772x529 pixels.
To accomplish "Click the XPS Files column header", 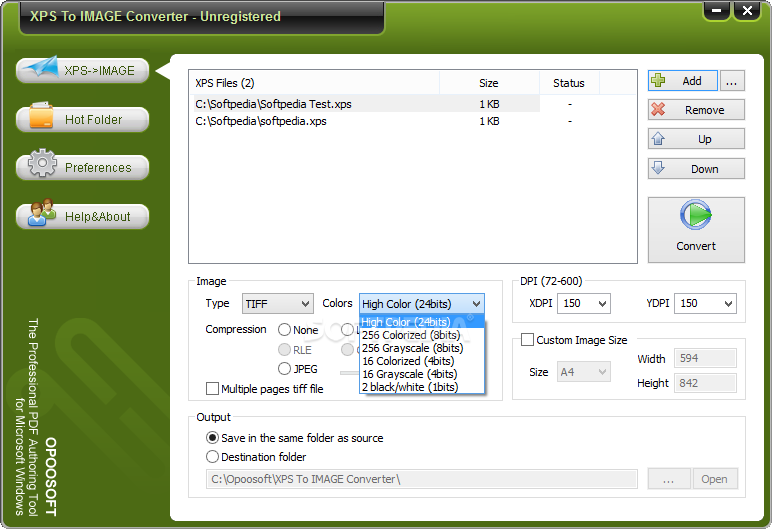I will (x=314, y=83).
